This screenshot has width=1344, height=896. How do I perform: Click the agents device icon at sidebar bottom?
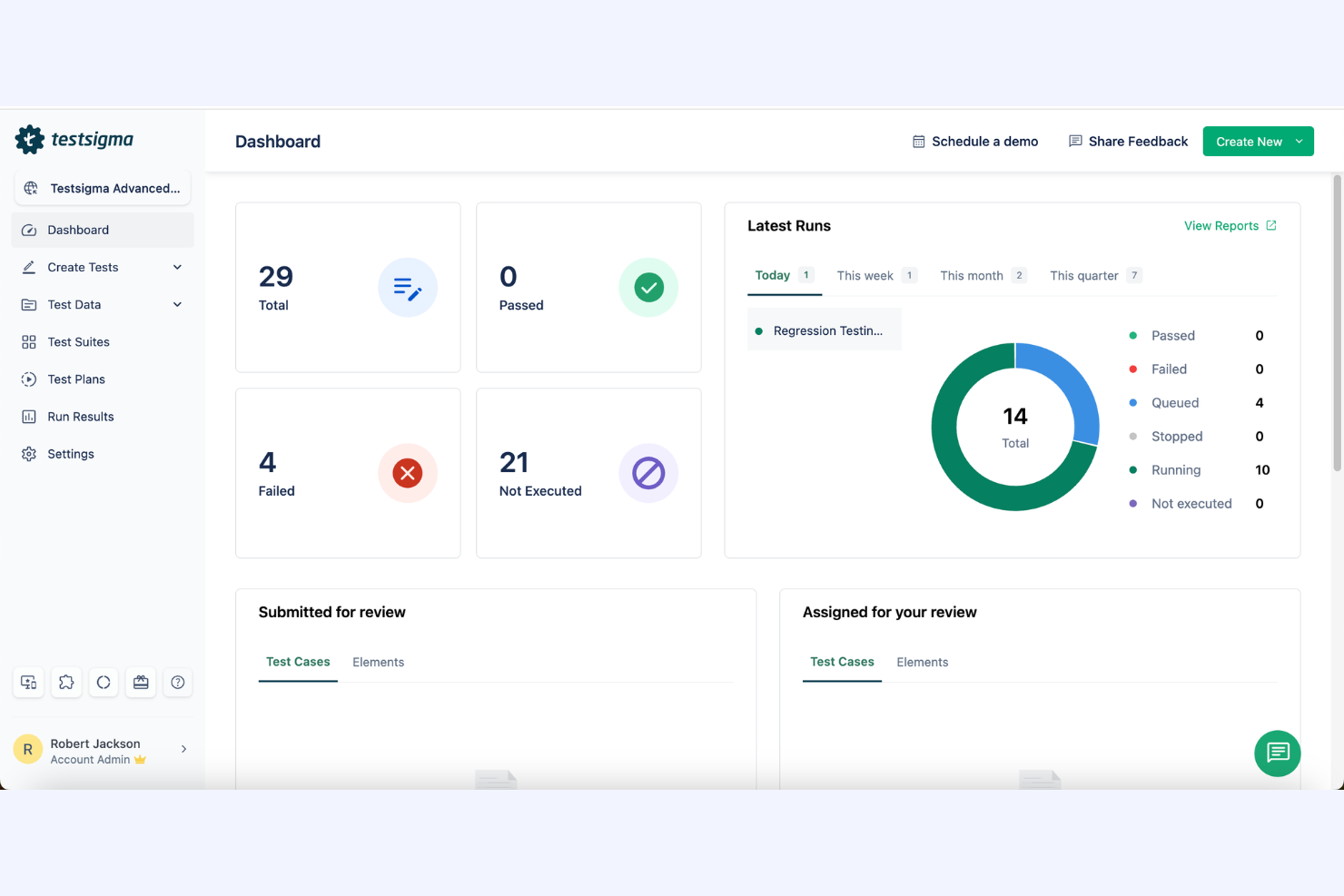pos(27,682)
